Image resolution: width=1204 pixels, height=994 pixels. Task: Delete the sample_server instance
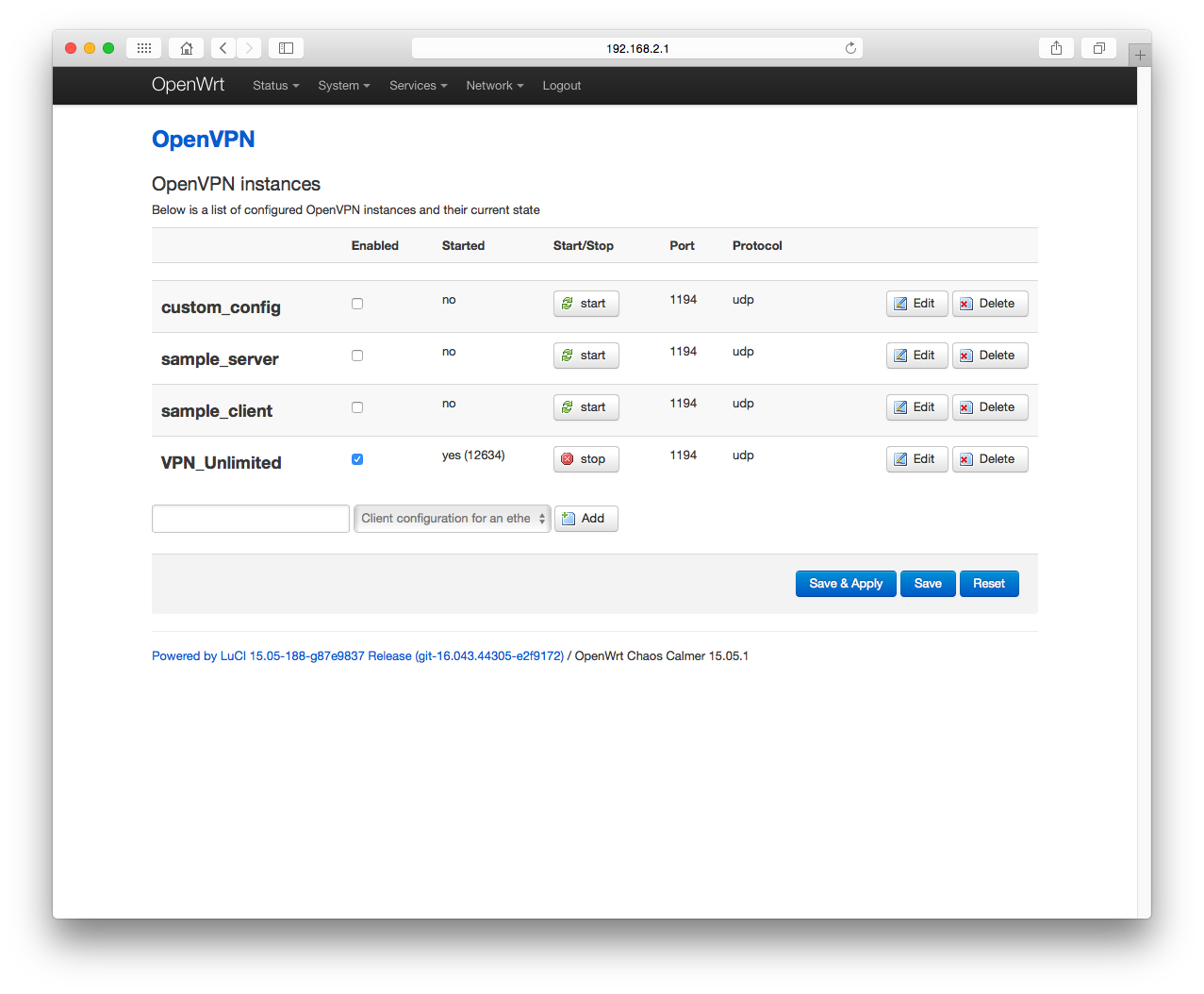990,356
